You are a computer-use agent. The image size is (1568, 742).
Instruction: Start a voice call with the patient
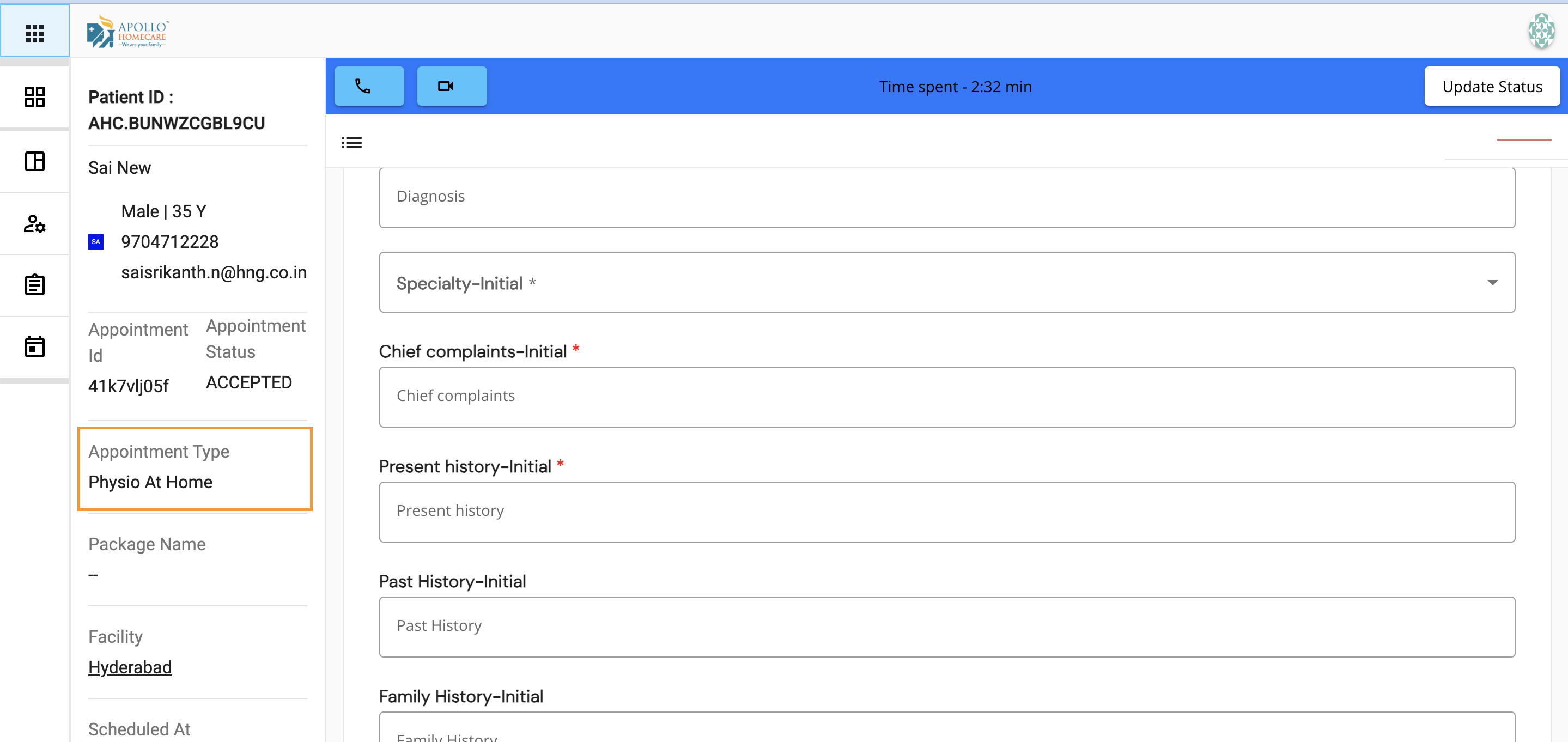click(x=368, y=86)
